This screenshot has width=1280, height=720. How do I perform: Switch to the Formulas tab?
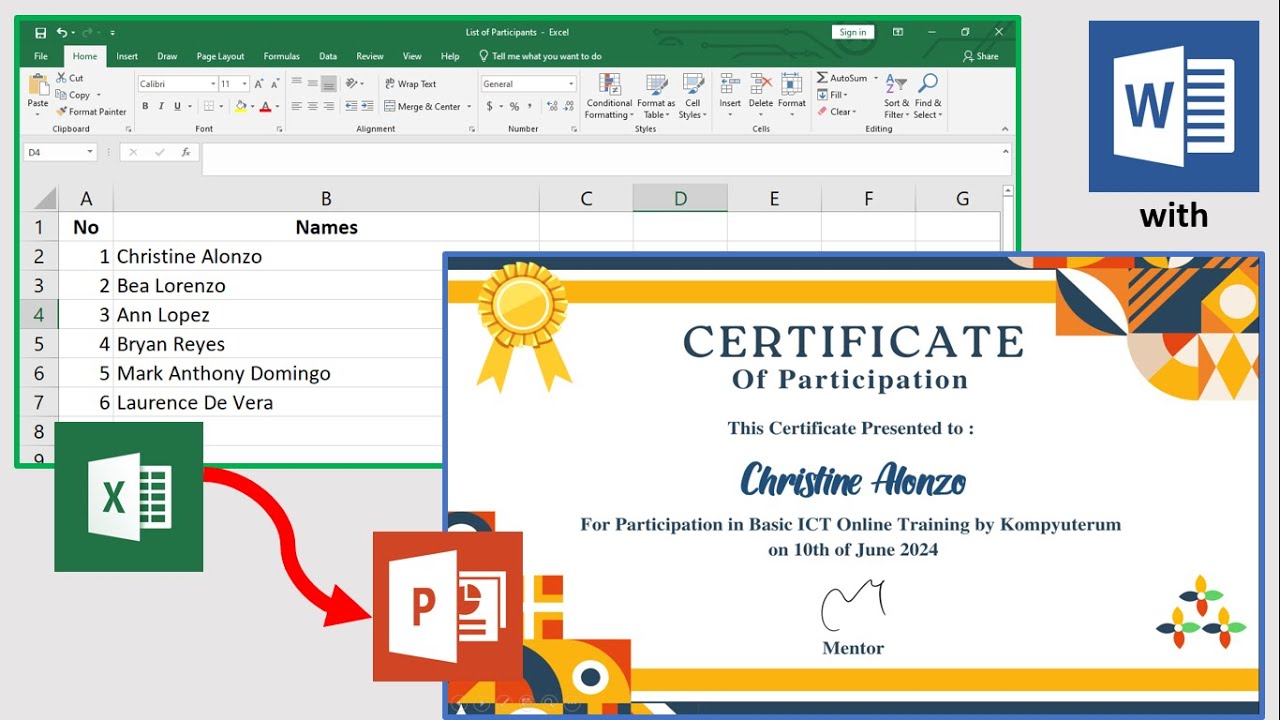click(x=282, y=56)
